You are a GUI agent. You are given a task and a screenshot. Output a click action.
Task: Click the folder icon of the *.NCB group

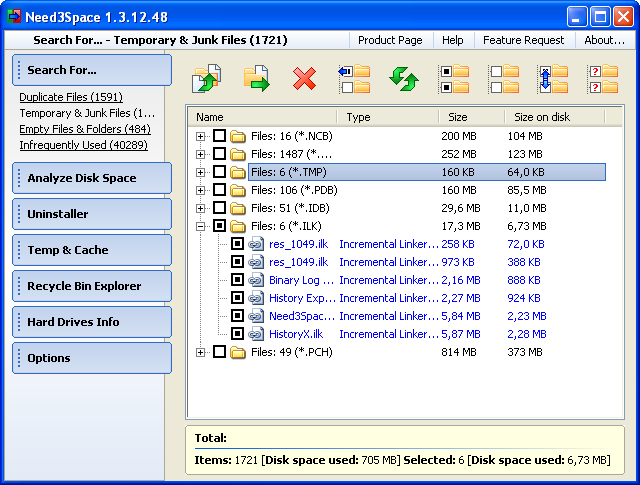tap(238, 136)
